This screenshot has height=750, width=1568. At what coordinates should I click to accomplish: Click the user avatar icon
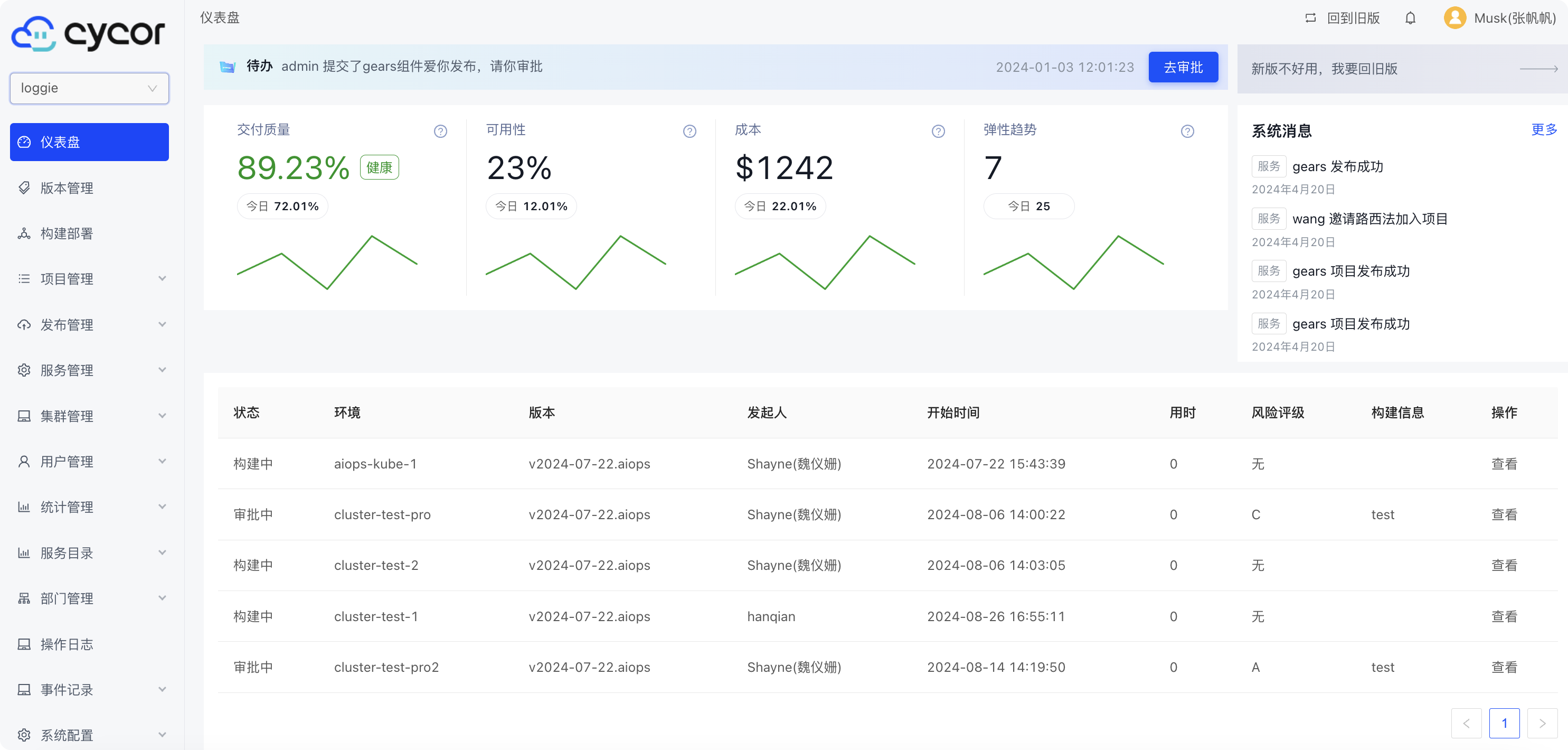coord(1455,18)
